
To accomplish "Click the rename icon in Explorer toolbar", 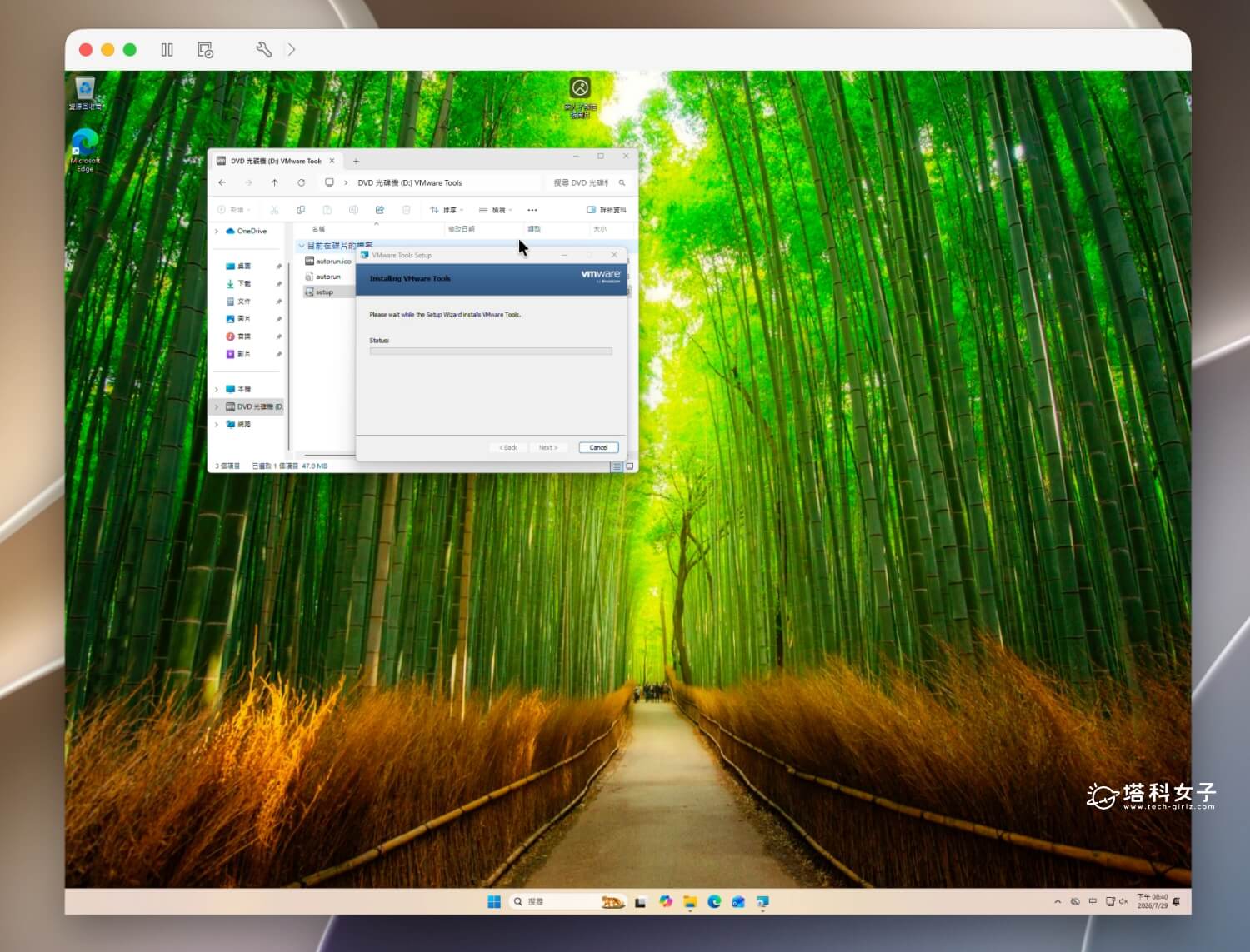I will click(353, 210).
